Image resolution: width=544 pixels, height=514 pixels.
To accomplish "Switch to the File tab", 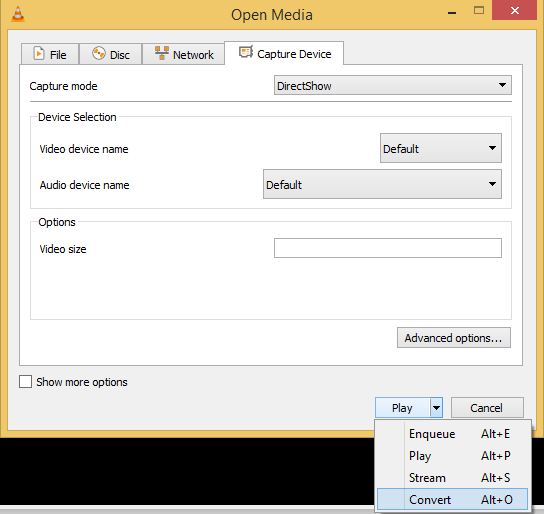I will pyautogui.click(x=50, y=54).
